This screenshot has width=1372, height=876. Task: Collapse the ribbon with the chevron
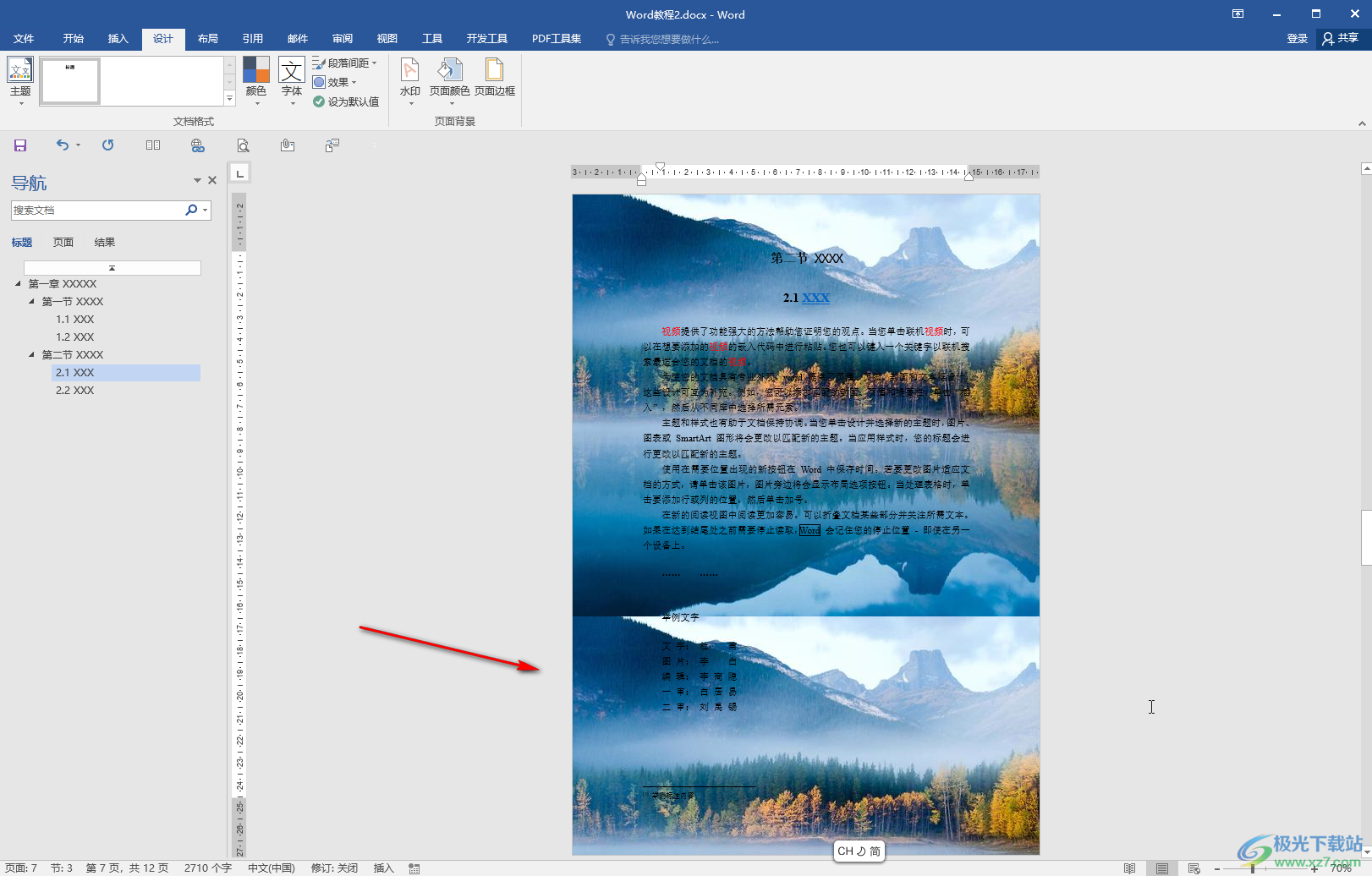[x=1362, y=123]
